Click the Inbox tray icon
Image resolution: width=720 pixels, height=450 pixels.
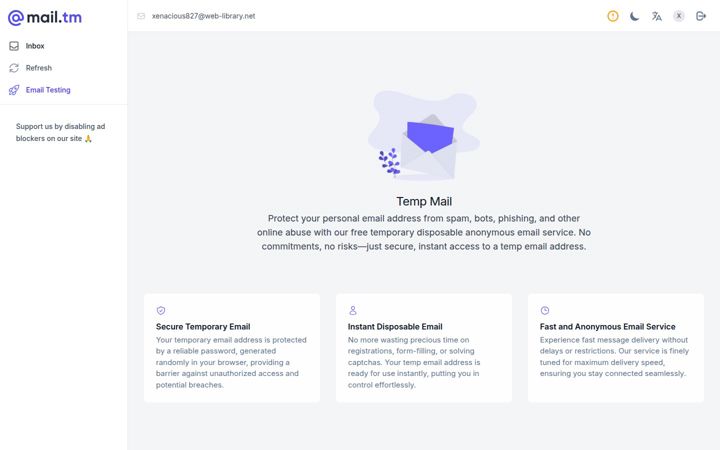pyautogui.click(x=14, y=46)
